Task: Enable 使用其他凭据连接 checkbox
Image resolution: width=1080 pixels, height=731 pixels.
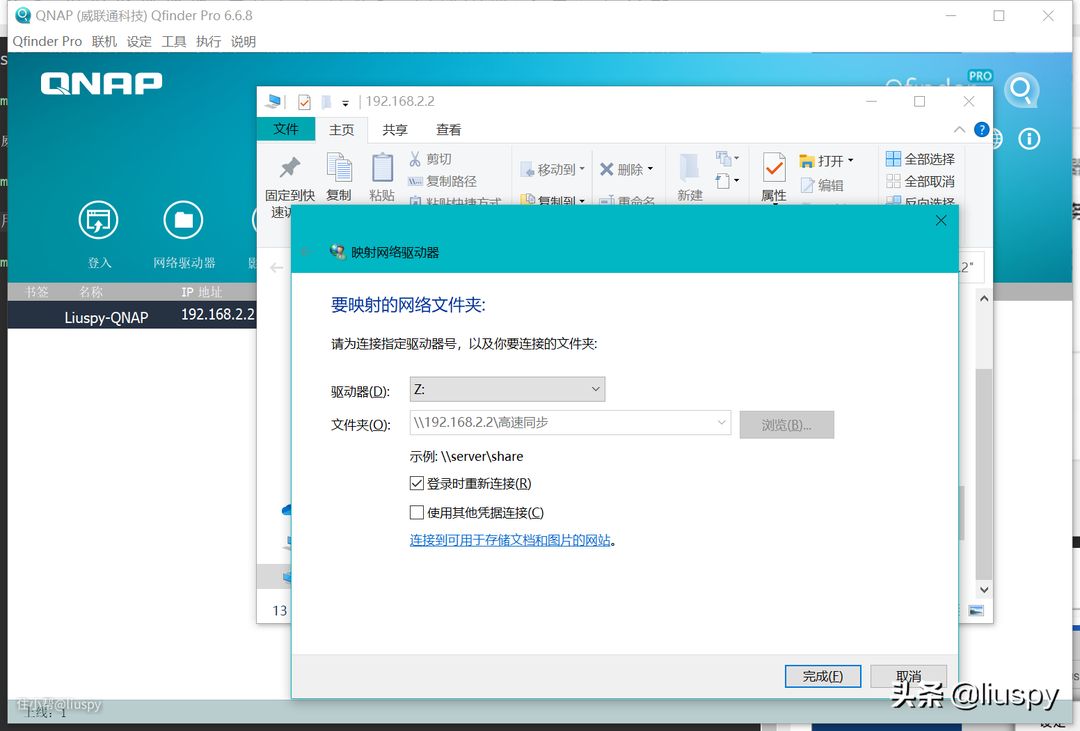Action: 417,513
